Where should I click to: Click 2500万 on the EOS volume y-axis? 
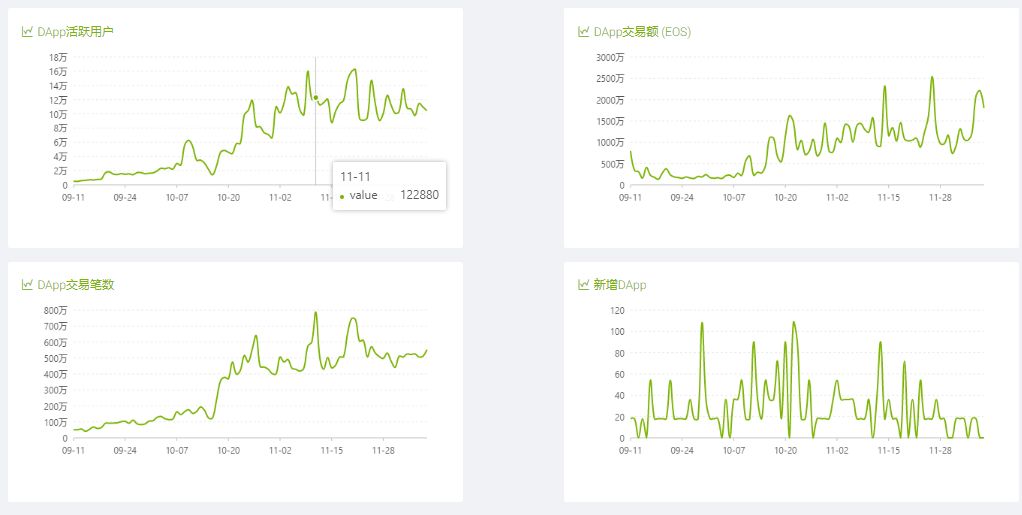tap(610, 79)
